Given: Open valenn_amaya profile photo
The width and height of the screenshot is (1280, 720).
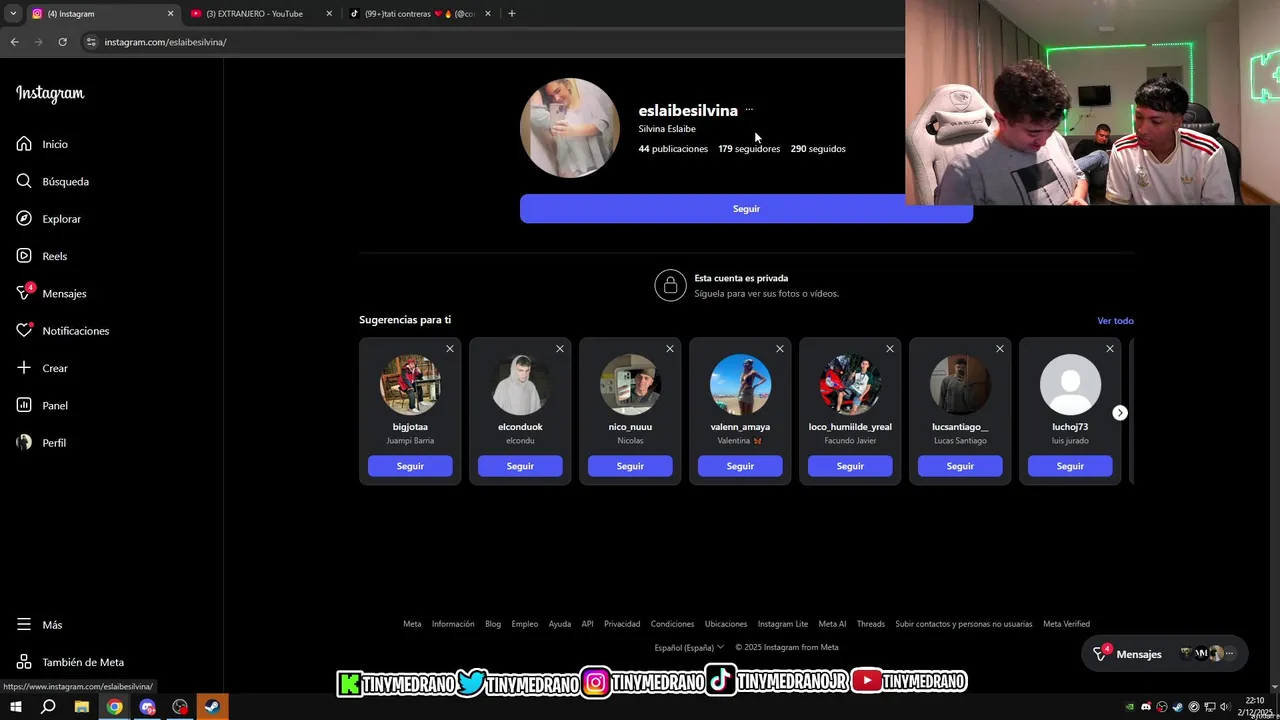Looking at the screenshot, I should (x=740, y=385).
